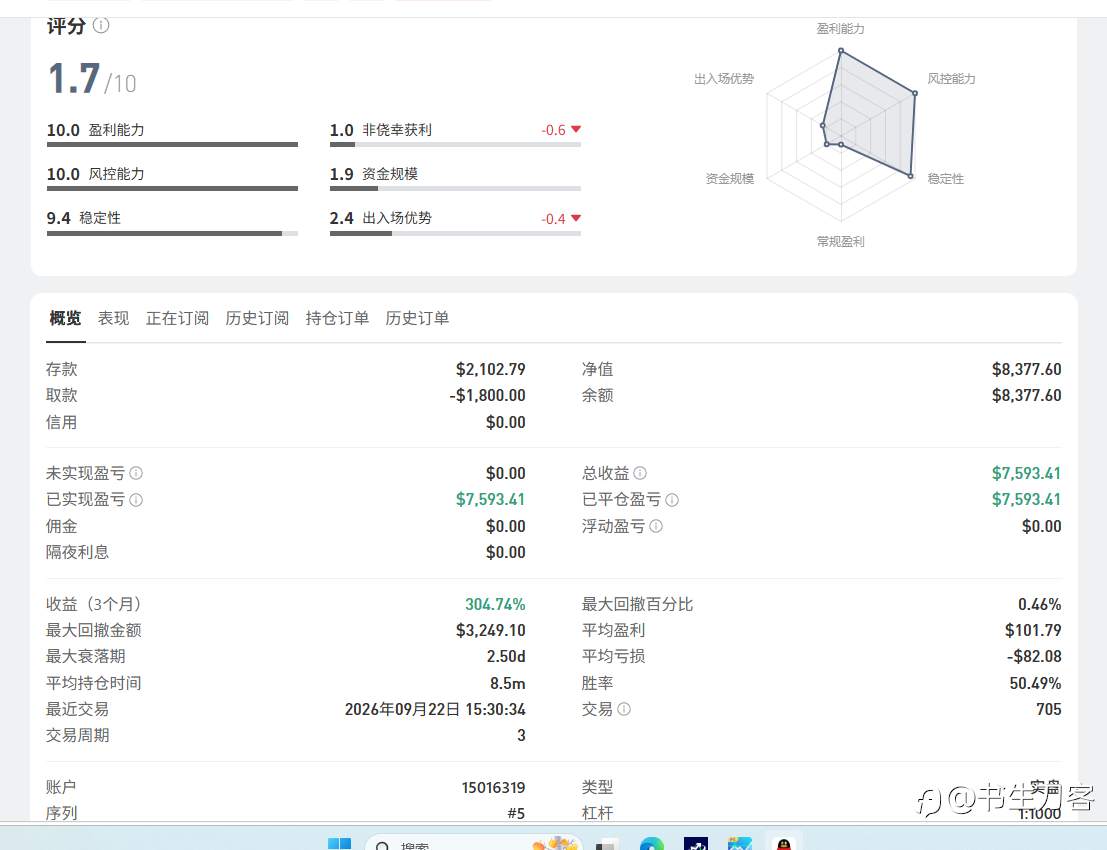Click the 出入场优势 score label
This screenshot has width=1107, height=850.
[x=397, y=218]
